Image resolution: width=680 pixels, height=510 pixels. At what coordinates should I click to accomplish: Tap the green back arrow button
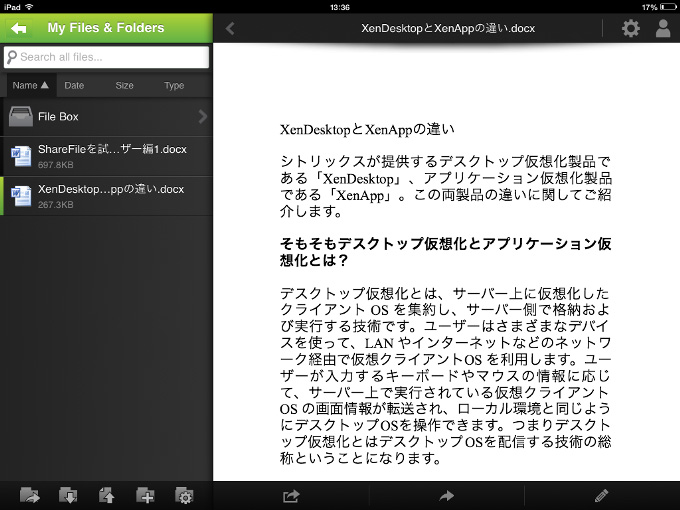click(x=19, y=28)
